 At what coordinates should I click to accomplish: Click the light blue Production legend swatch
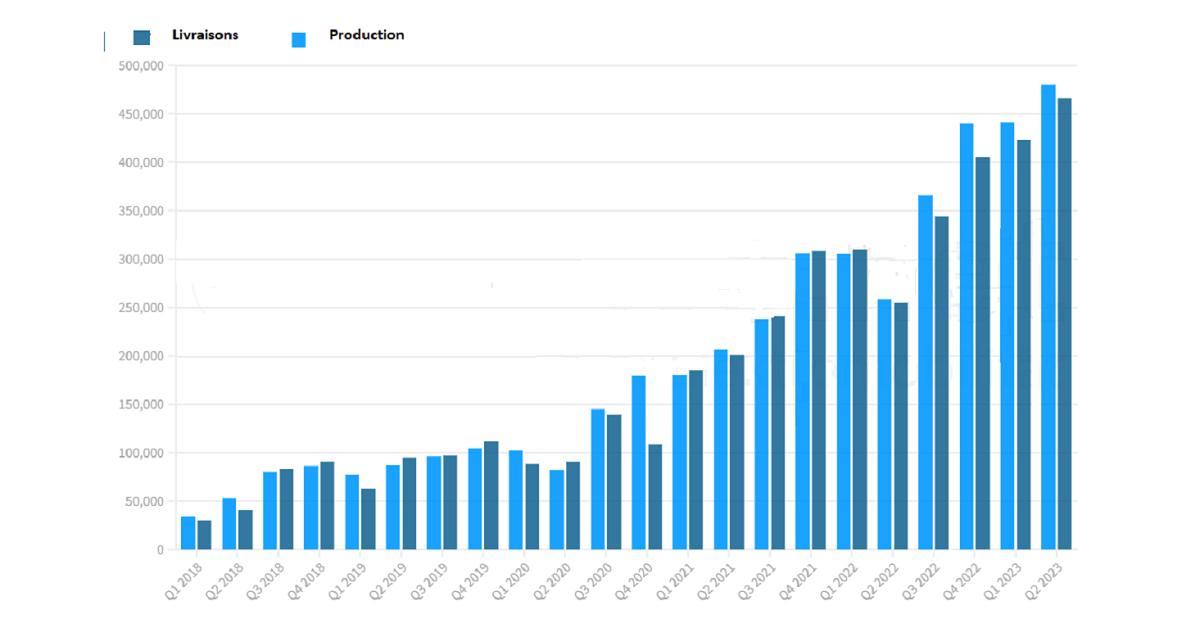coord(298,40)
